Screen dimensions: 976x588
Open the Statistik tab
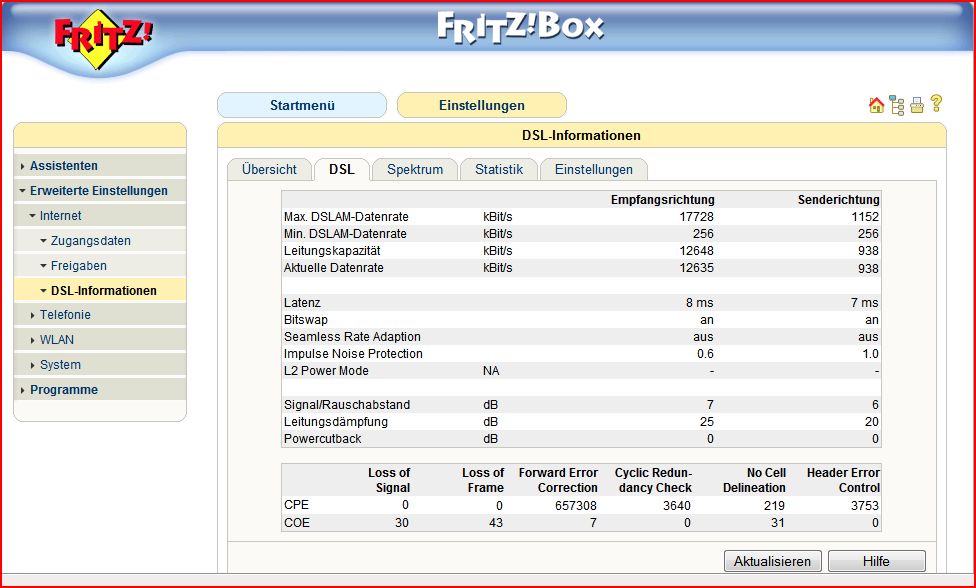(x=499, y=169)
